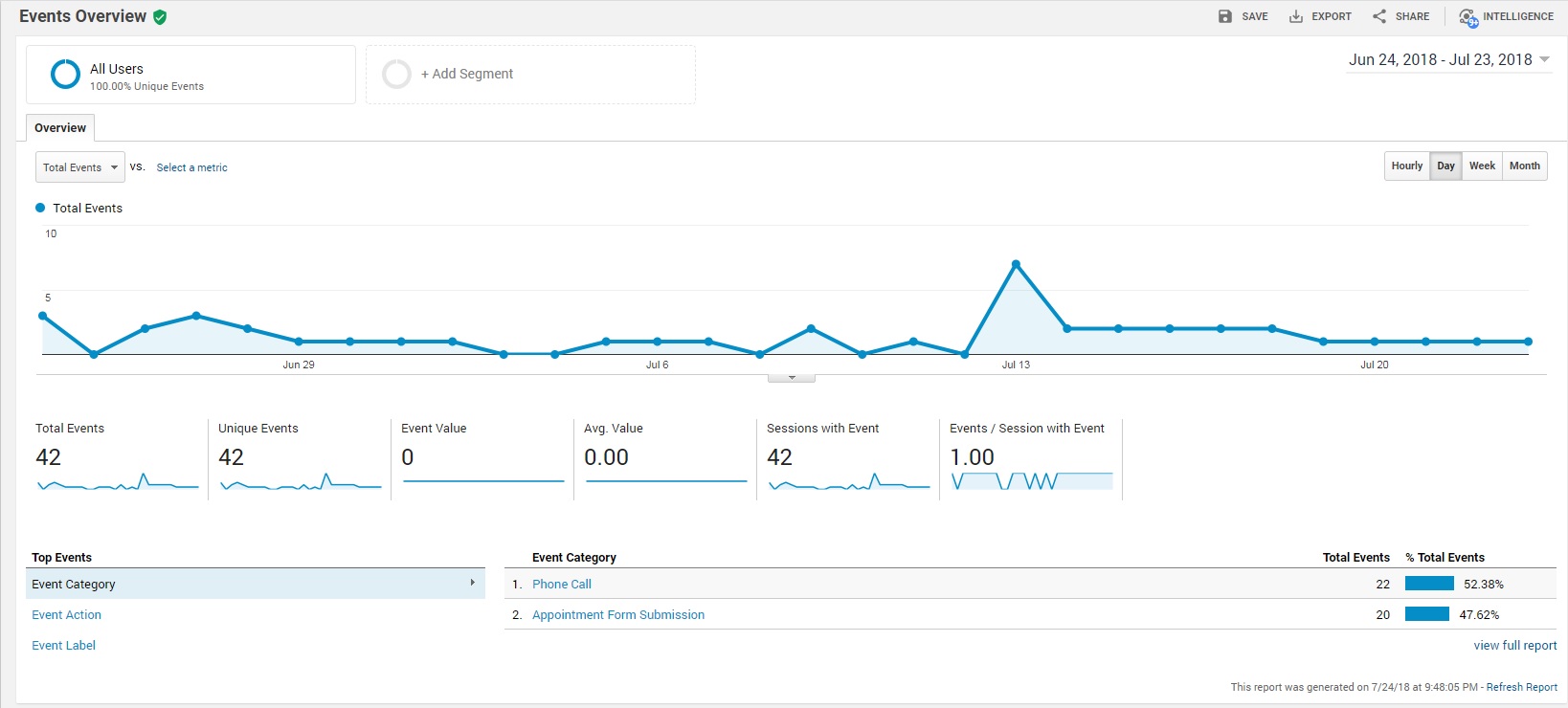The height and width of the screenshot is (708, 1568).
Task: Switch chart granularity to Week
Action: click(1482, 166)
